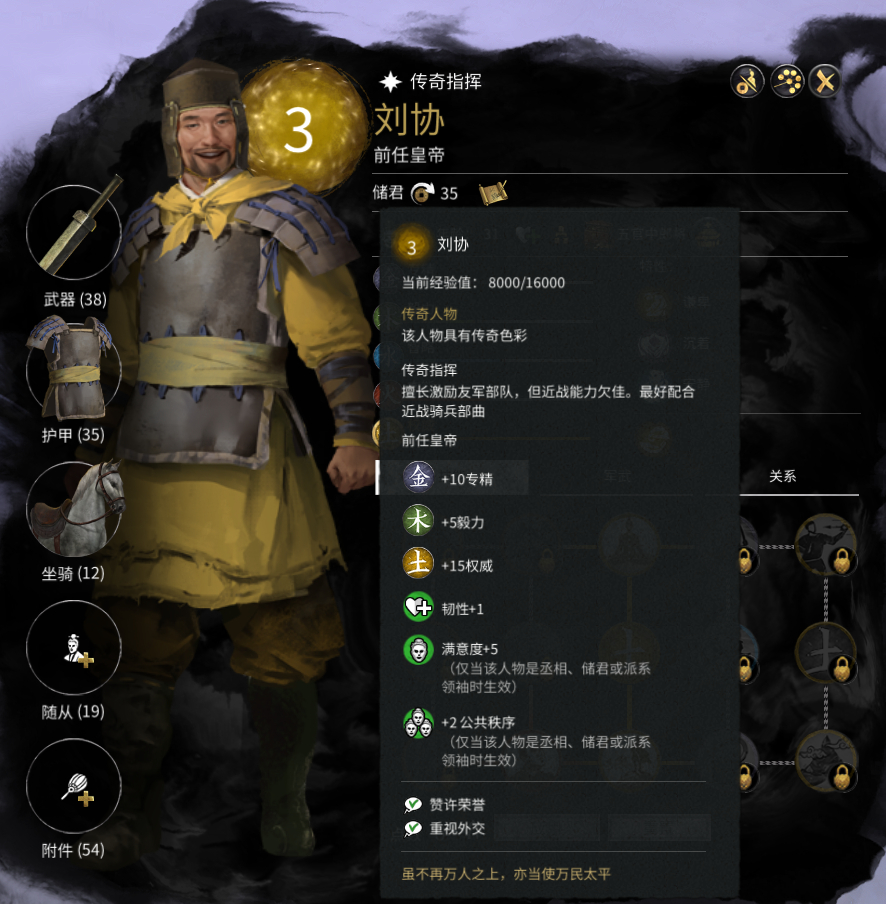Click the 土 +15权威 attribute icon

418,563
